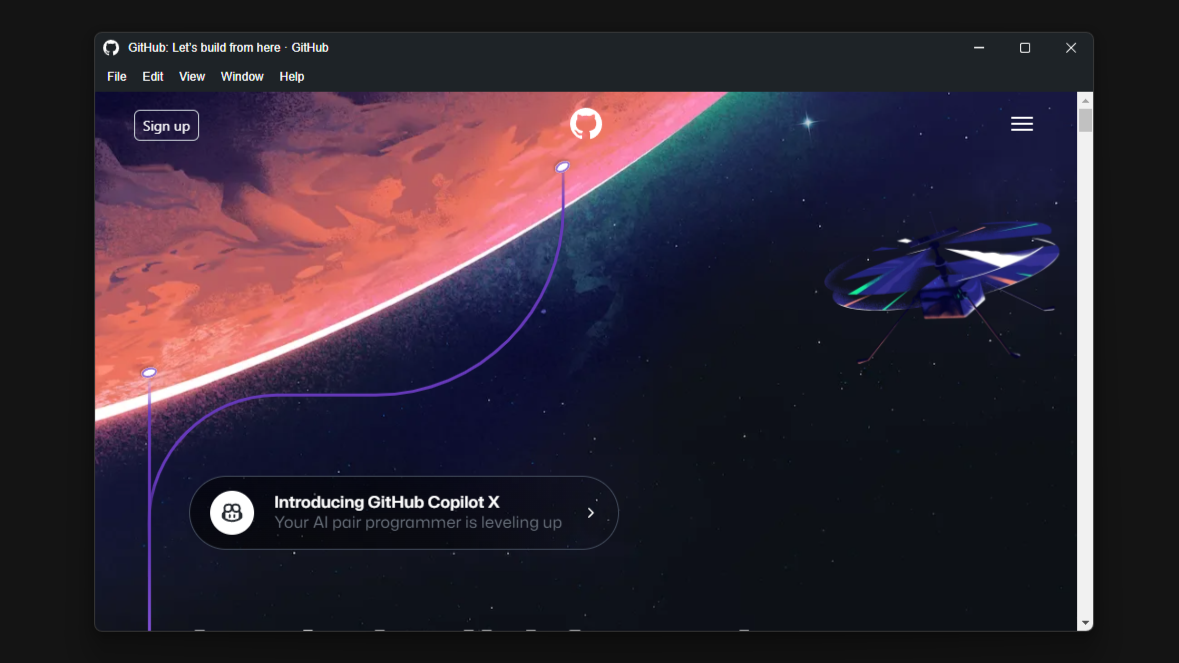Image resolution: width=1179 pixels, height=663 pixels.
Task: Open the Help menu
Action: pos(292,77)
